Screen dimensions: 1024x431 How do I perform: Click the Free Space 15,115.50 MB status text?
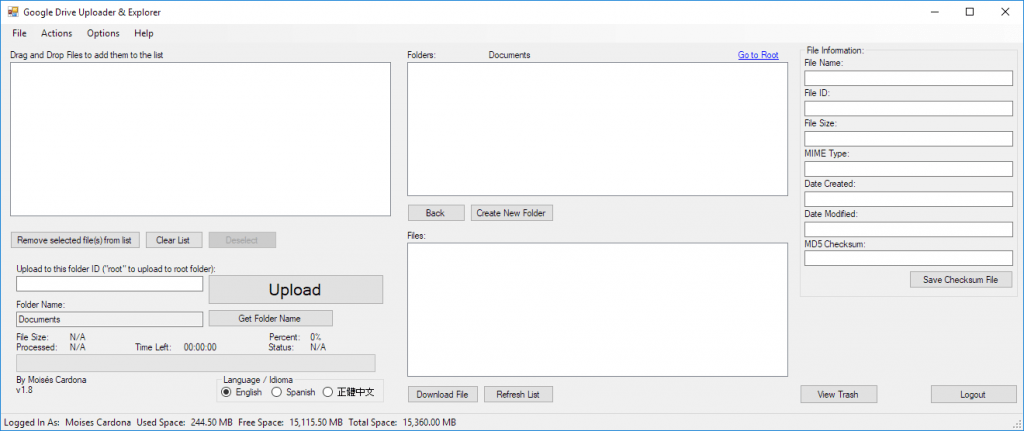click(x=291, y=422)
